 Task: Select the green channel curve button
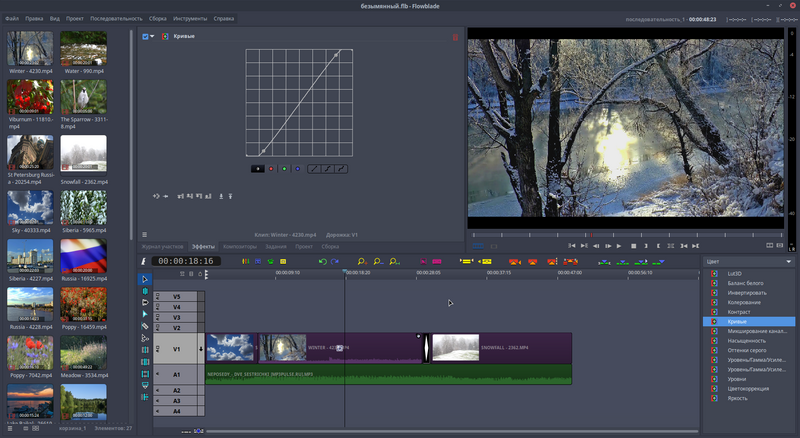tap(284, 169)
